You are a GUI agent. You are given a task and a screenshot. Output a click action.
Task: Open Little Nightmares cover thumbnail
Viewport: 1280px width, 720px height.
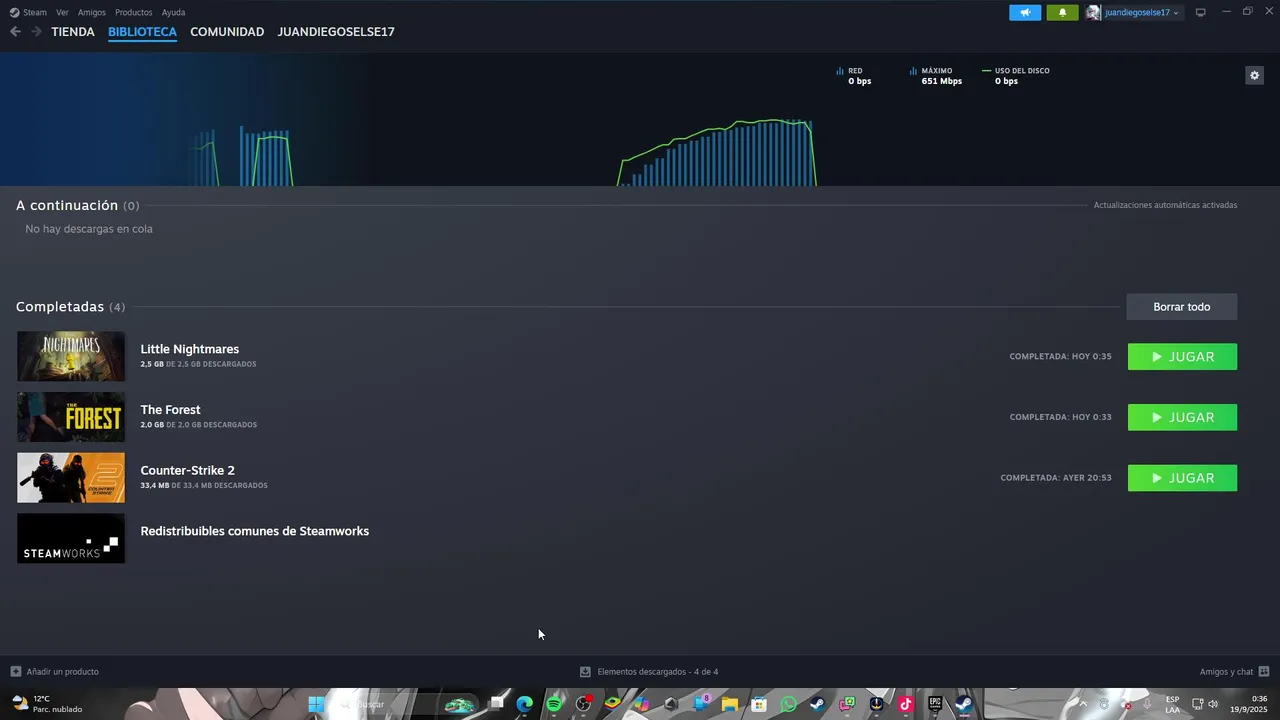pyautogui.click(x=71, y=356)
